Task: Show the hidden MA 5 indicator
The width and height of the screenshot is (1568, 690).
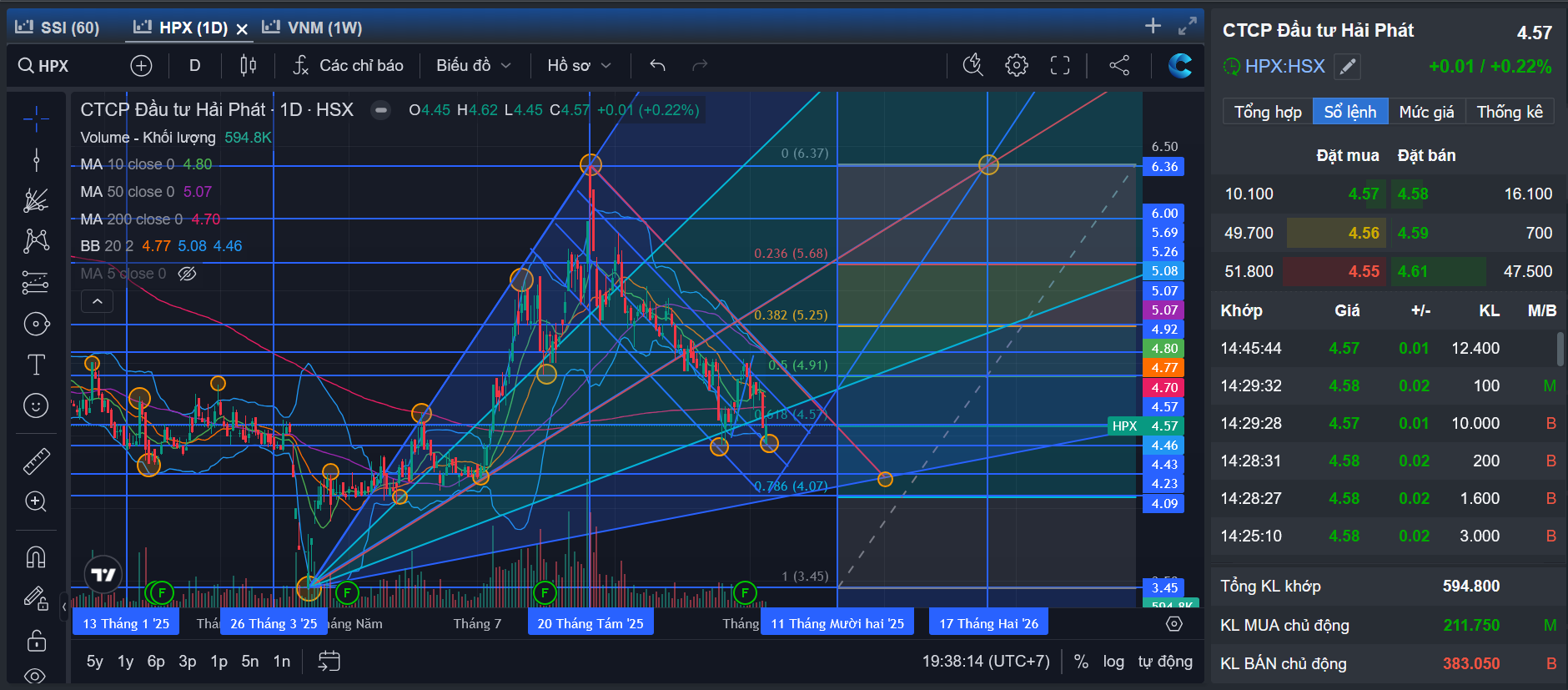Action: [187, 274]
